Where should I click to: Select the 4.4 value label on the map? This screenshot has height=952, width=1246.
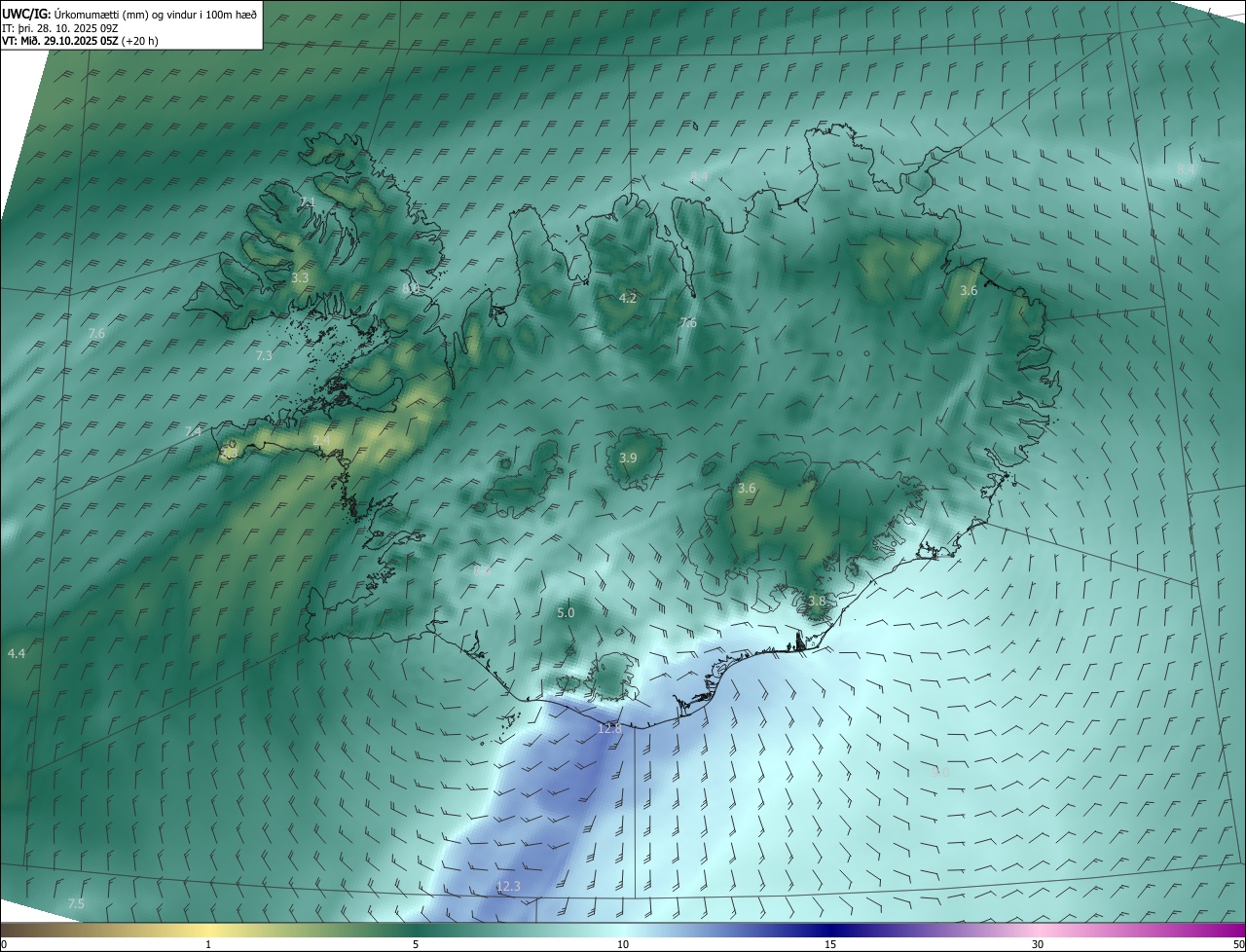pyautogui.click(x=17, y=654)
